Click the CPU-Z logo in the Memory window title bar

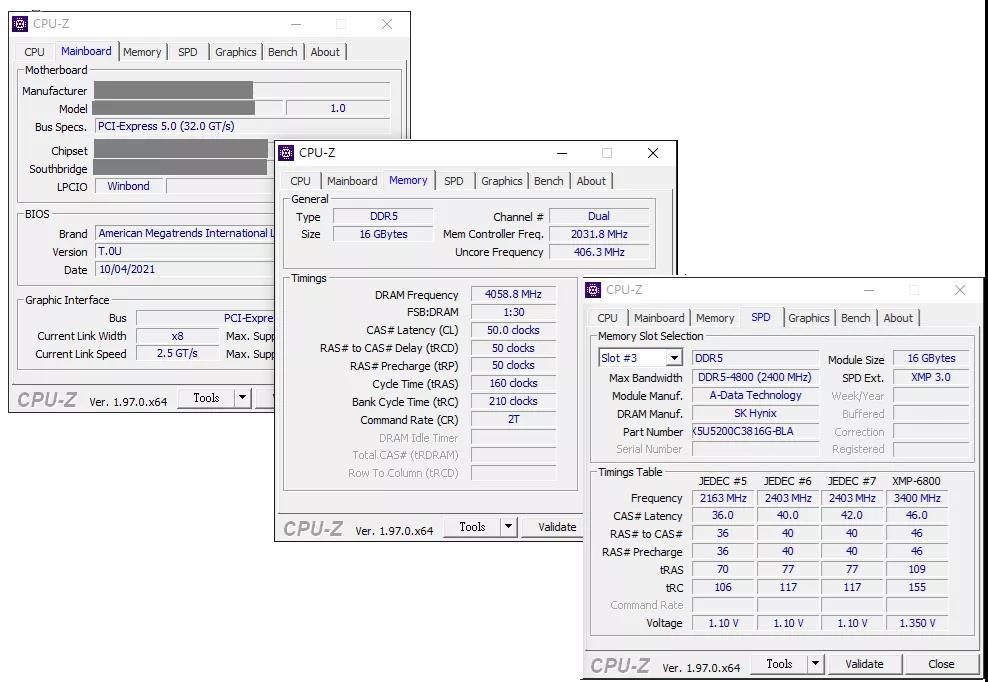pyautogui.click(x=286, y=153)
